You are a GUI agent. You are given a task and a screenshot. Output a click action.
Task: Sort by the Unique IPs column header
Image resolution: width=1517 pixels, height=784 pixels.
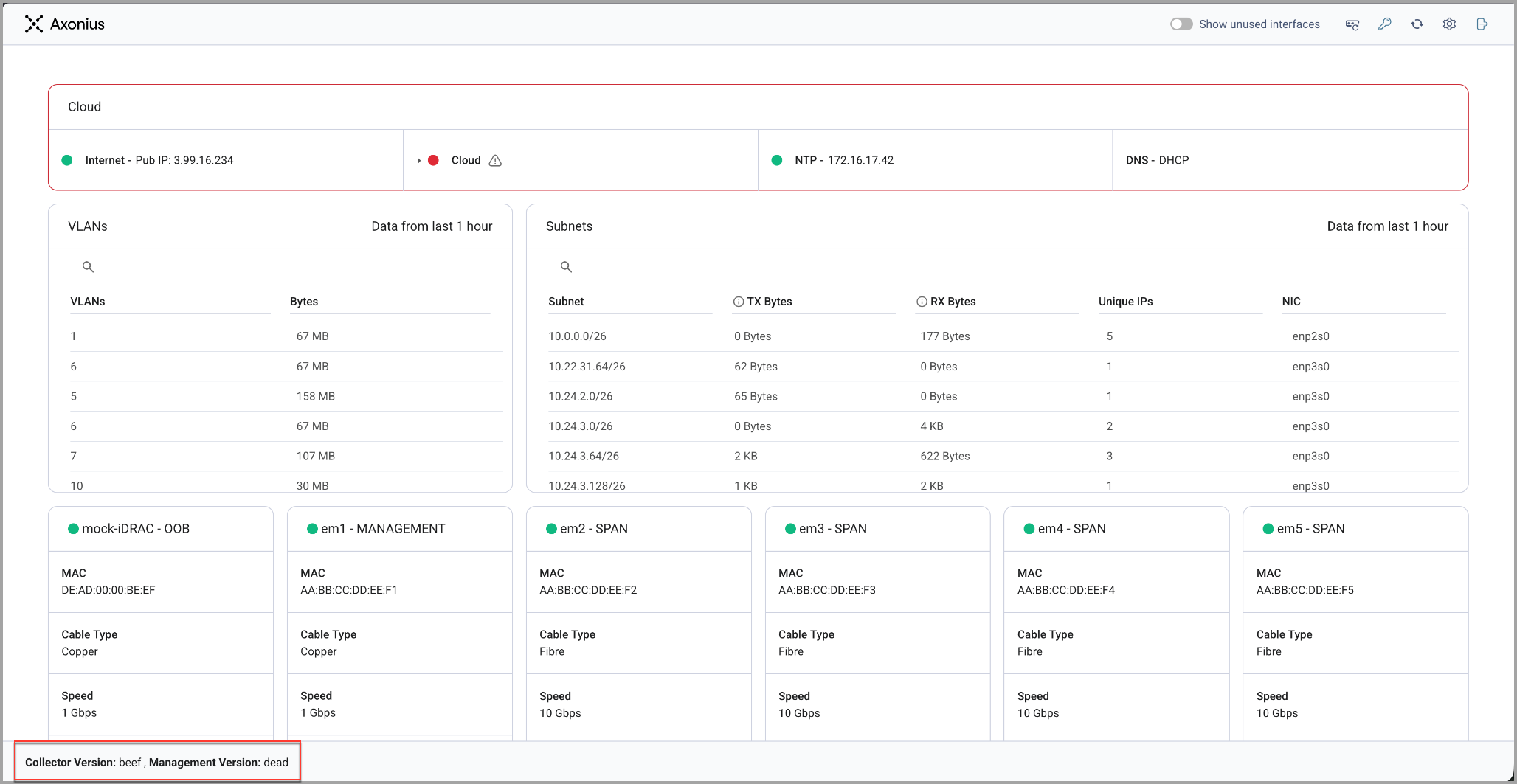(1125, 302)
